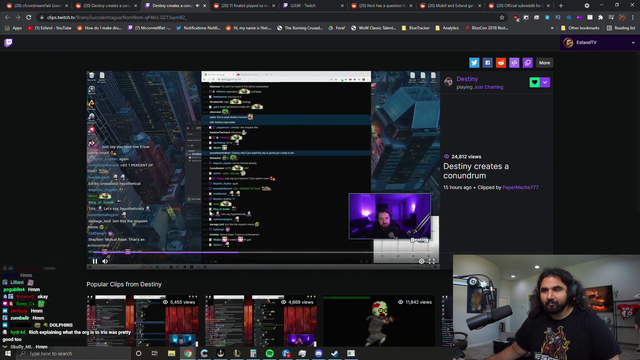Open zombie clip with 11,842 views
This screenshot has height=360, width=640.
[379, 321]
